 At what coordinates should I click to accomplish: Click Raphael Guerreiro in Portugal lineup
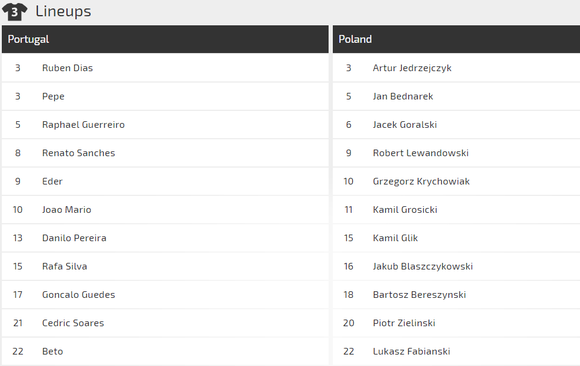[83, 125]
